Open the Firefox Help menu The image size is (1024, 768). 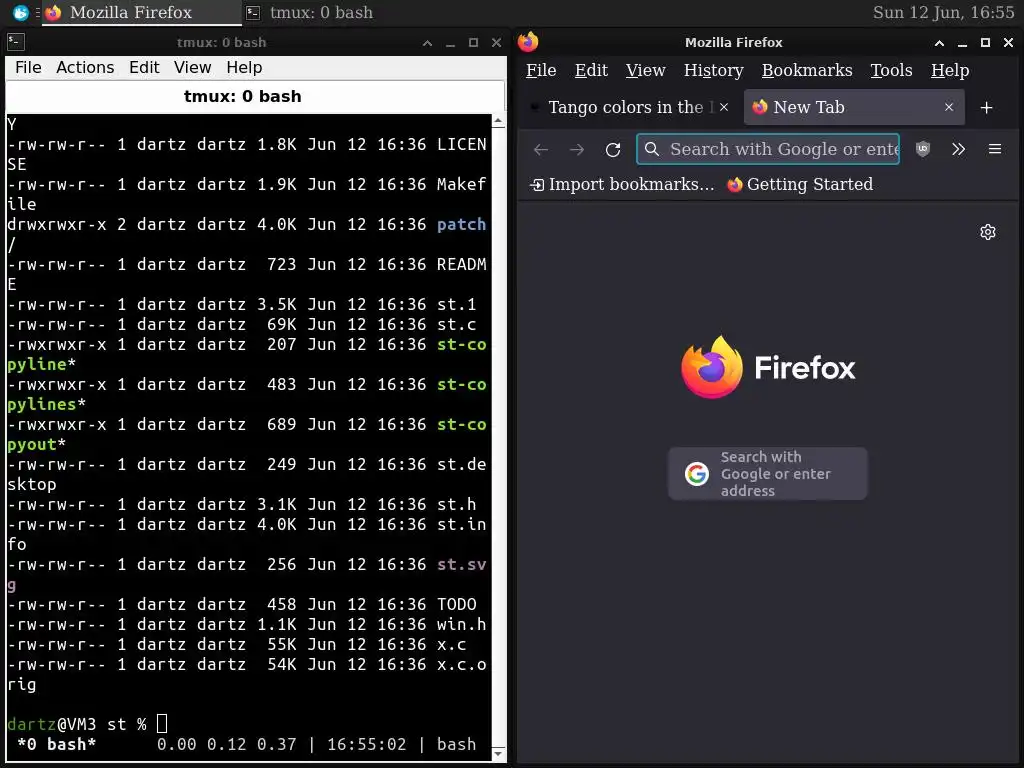950,70
